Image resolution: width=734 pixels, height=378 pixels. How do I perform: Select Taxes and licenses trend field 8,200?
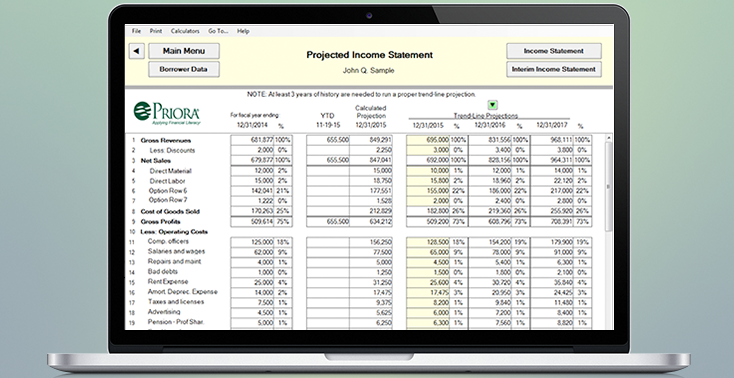pos(428,303)
